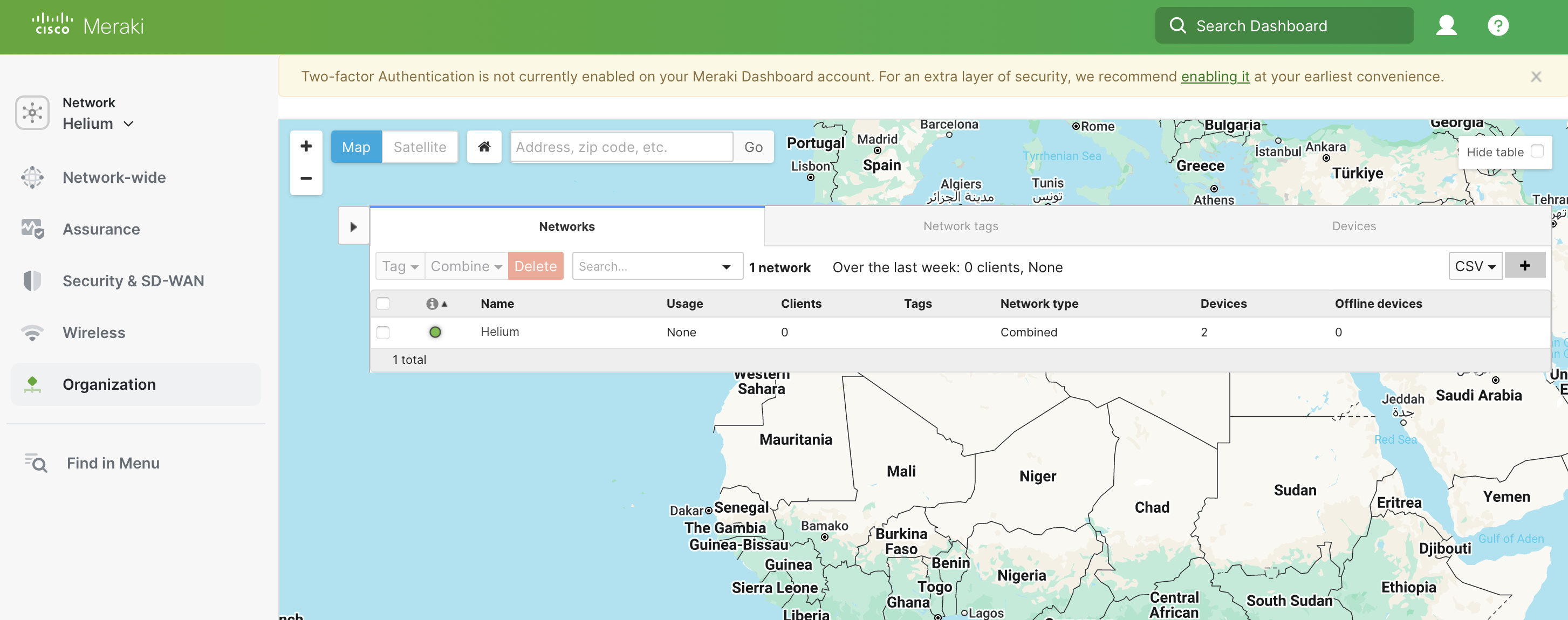Click the address search input field
1568x620 pixels.
(x=621, y=147)
